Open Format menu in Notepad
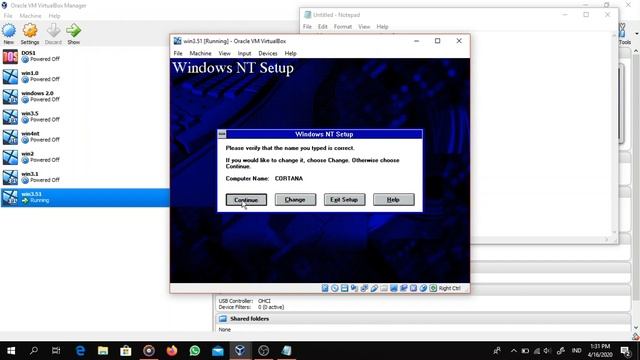 click(343, 27)
